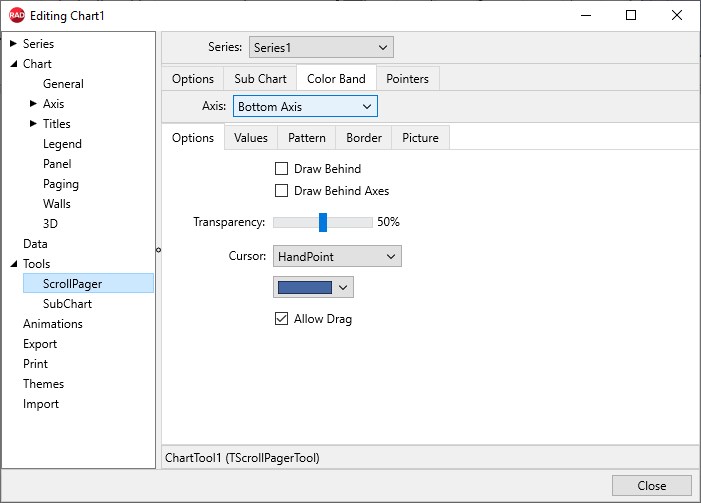Select General in the tree

coord(63,84)
